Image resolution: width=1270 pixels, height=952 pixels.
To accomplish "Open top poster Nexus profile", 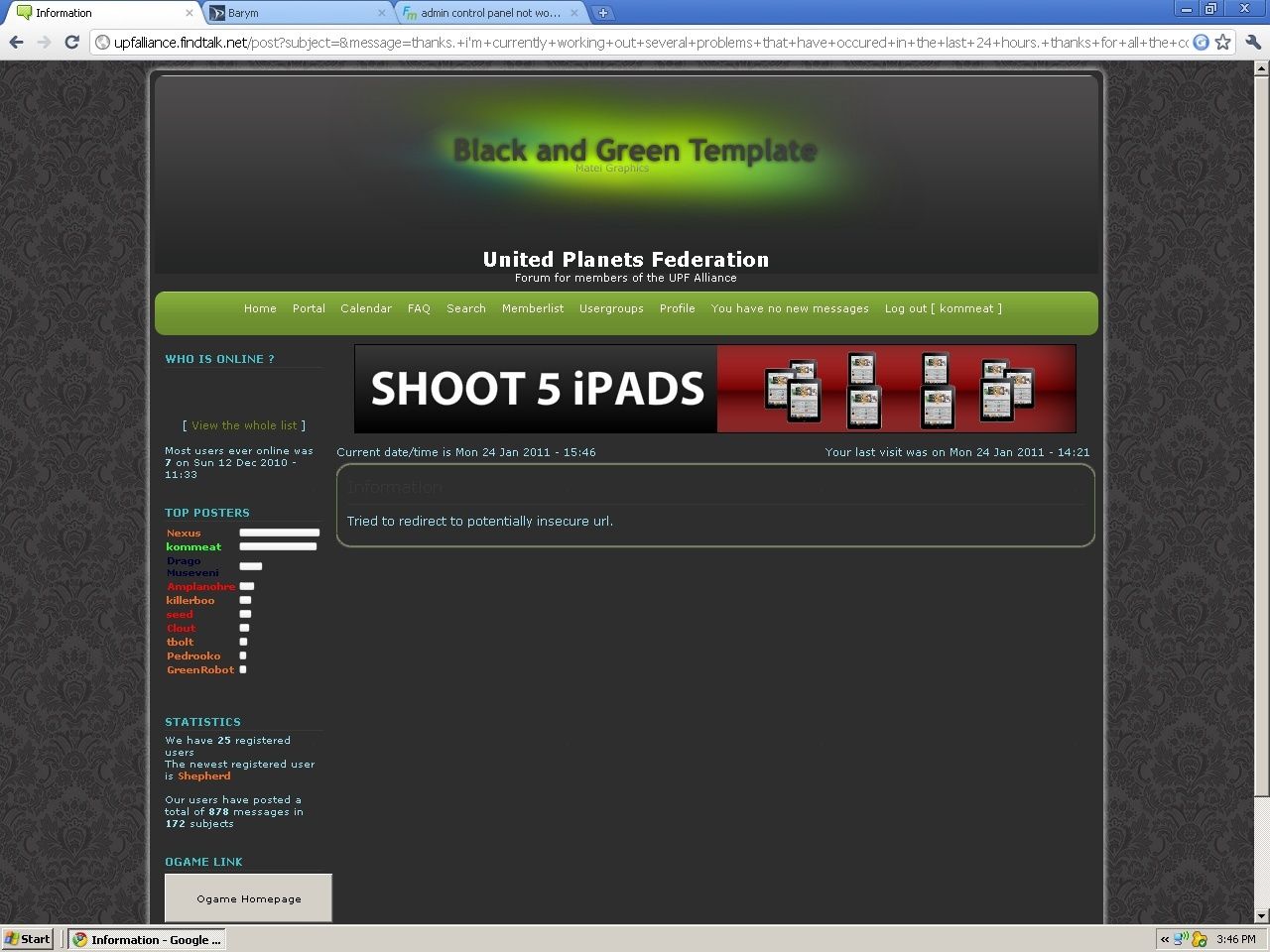I will (184, 534).
